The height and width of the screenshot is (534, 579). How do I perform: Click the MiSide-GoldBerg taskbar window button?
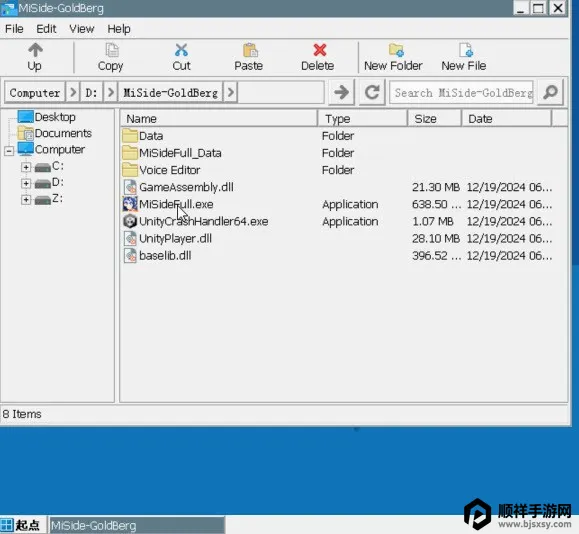[x=137, y=525]
